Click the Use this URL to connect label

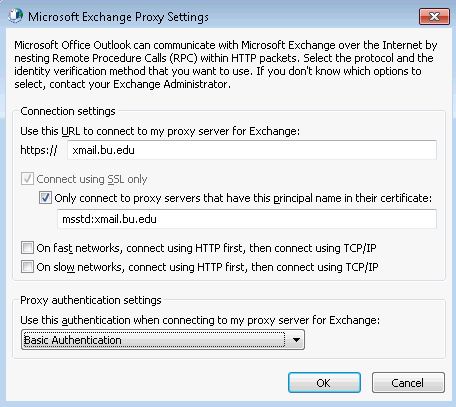point(160,131)
